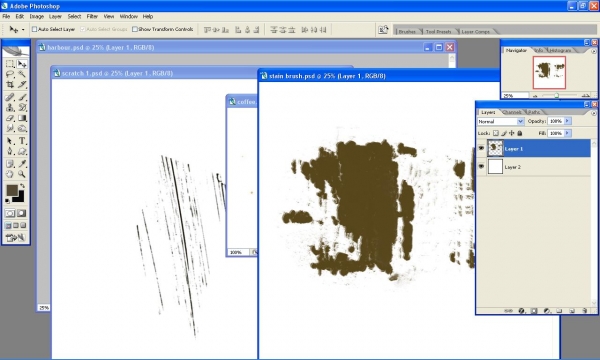Viewport: 600px width, 360px height.
Task: Select the Rectangular Marquee tool
Action: (10, 64)
